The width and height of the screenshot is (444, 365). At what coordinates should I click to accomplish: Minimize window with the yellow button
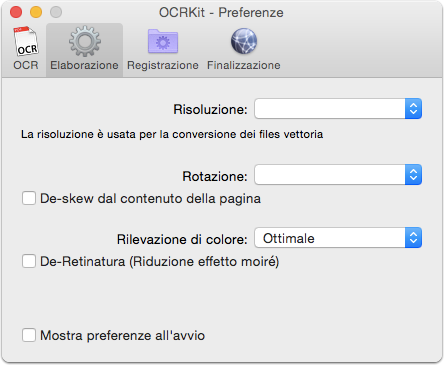click(x=36, y=12)
